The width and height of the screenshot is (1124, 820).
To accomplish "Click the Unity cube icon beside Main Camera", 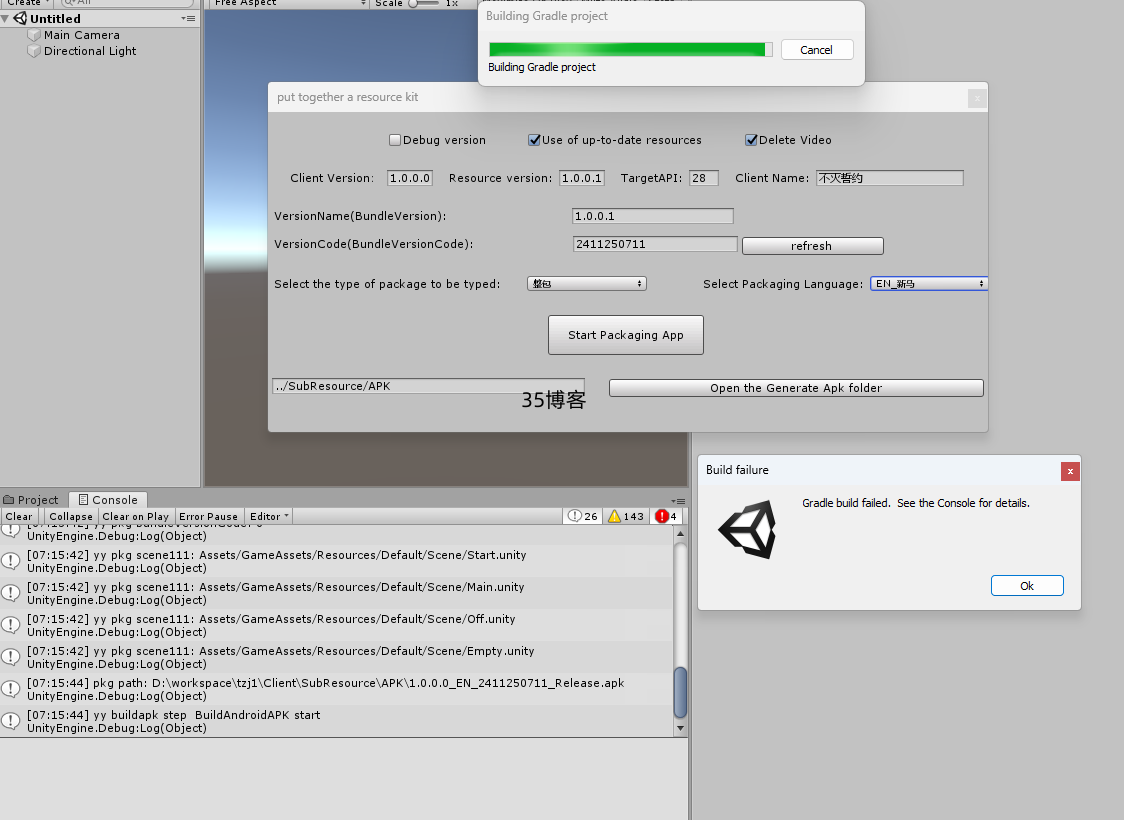I will [x=33, y=35].
